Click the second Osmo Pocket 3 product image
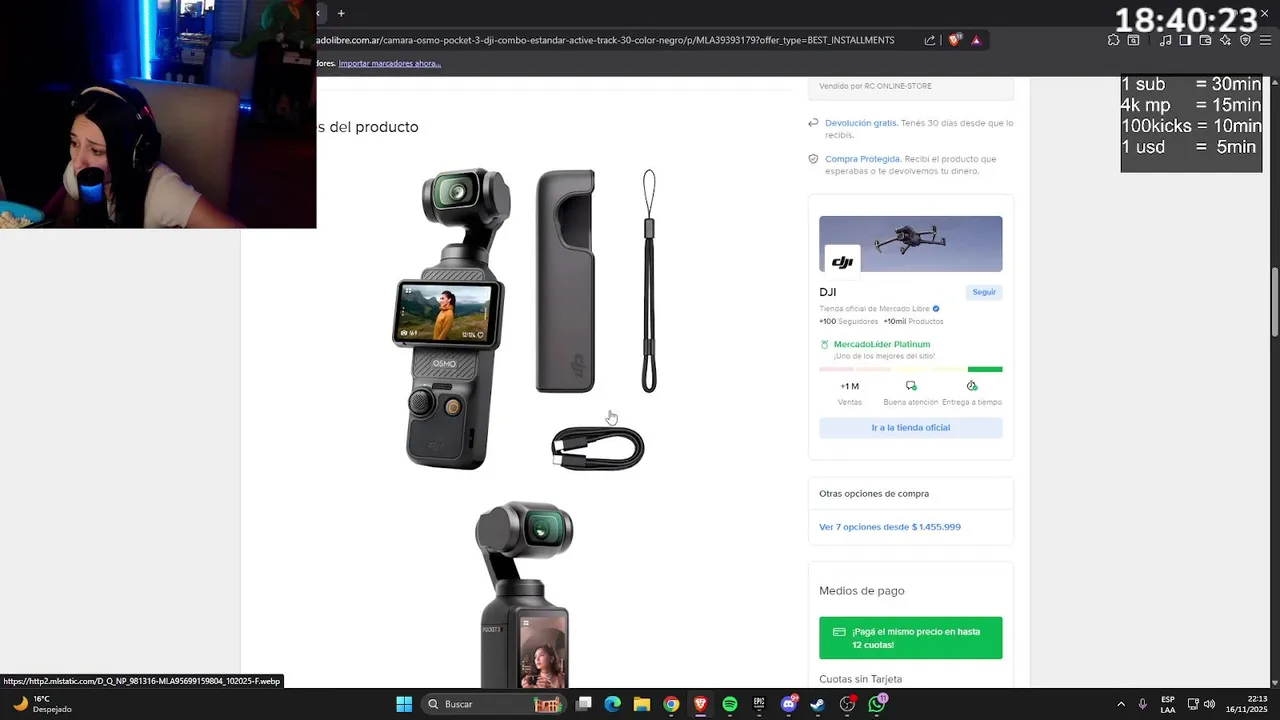Screen dimensions: 1280x720 click(x=524, y=594)
